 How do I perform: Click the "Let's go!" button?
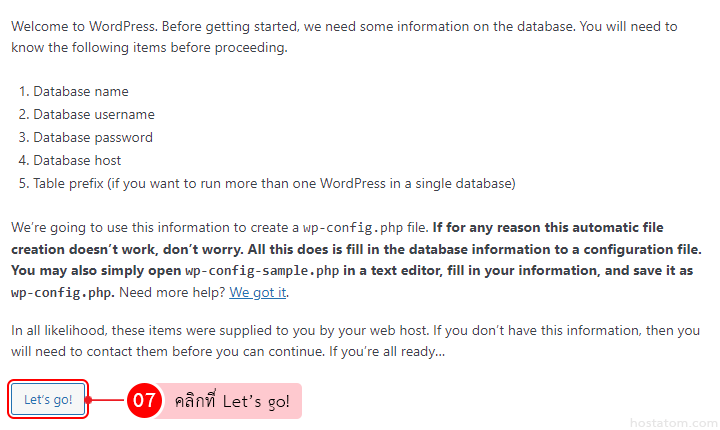pos(48,400)
